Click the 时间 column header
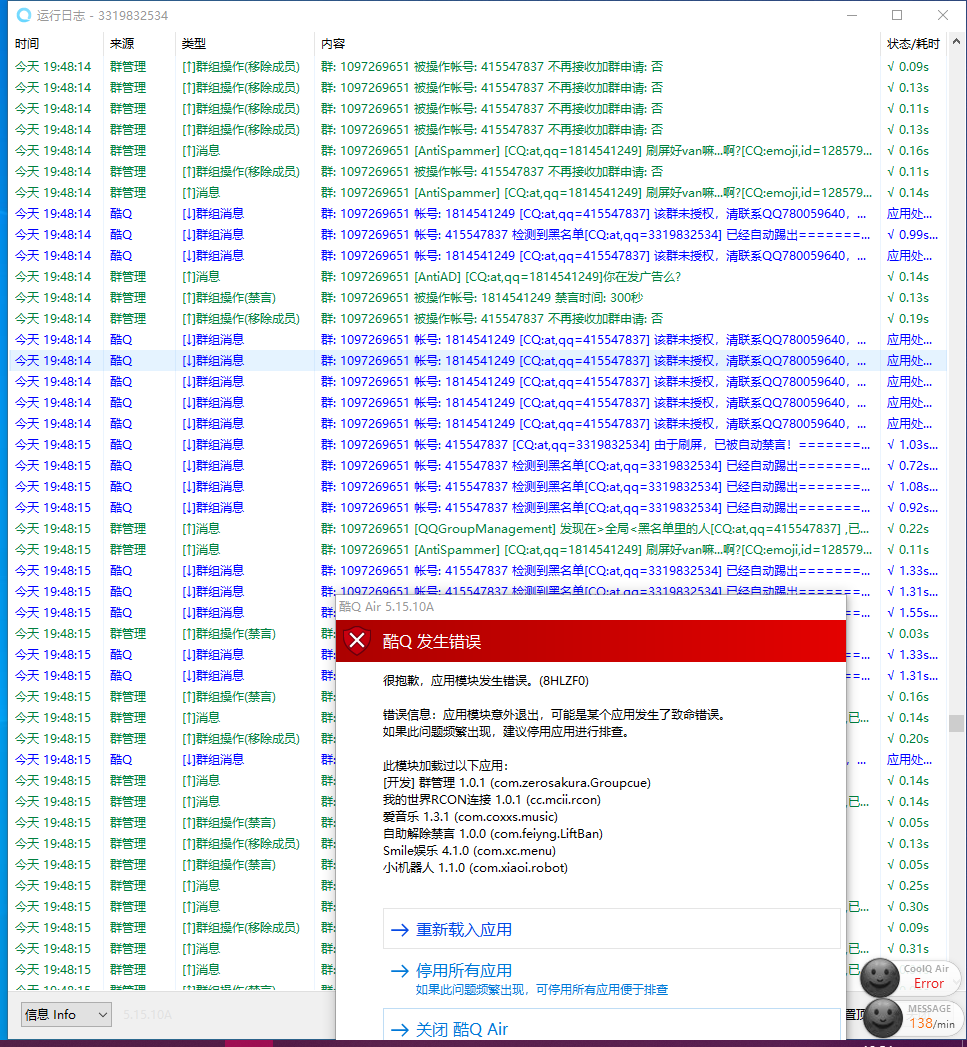Viewport: 967px width, 1047px height. (28, 44)
